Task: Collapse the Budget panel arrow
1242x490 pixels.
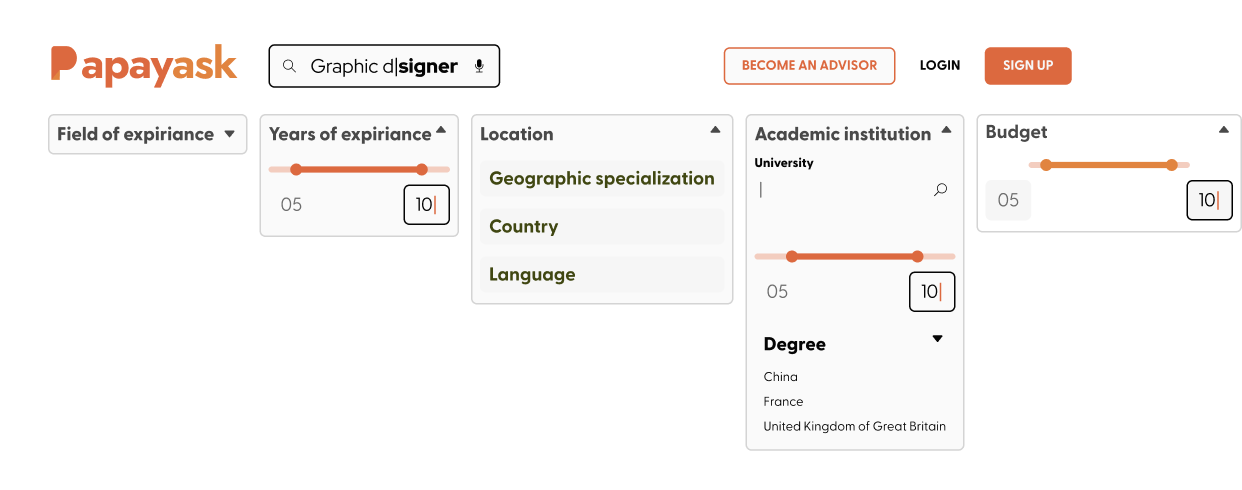Action: (x=1224, y=129)
